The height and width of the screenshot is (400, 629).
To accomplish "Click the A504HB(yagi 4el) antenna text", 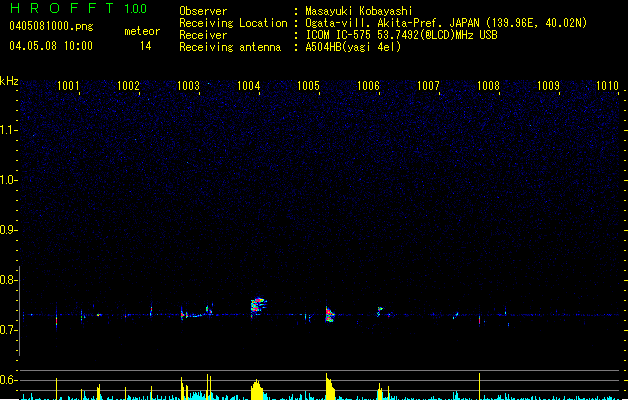I will pos(353,47).
